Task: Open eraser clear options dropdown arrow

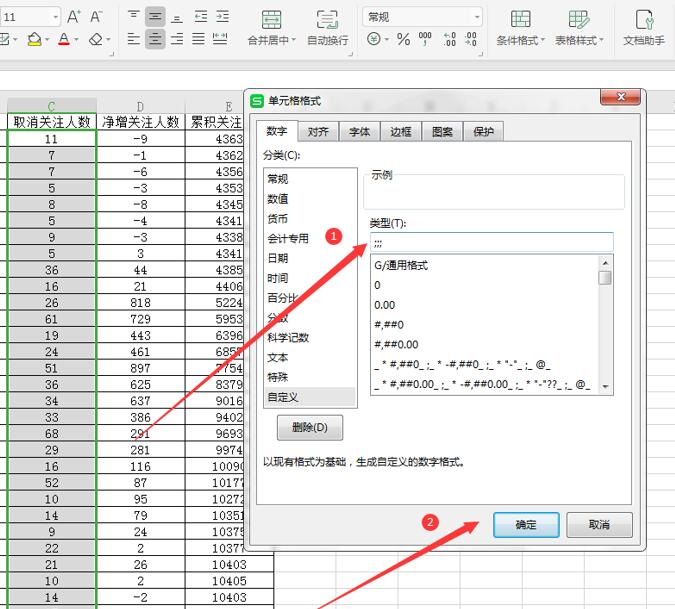Action: (108, 40)
